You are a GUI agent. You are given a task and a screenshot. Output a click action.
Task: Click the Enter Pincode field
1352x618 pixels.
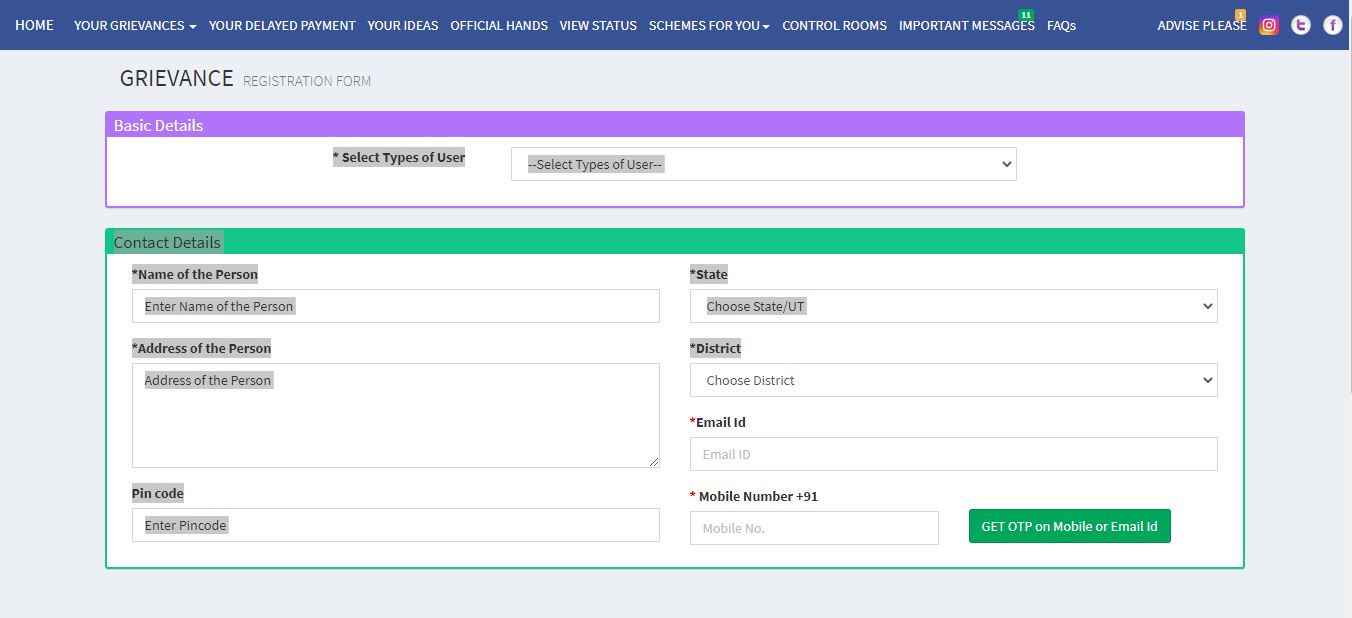[x=395, y=525]
